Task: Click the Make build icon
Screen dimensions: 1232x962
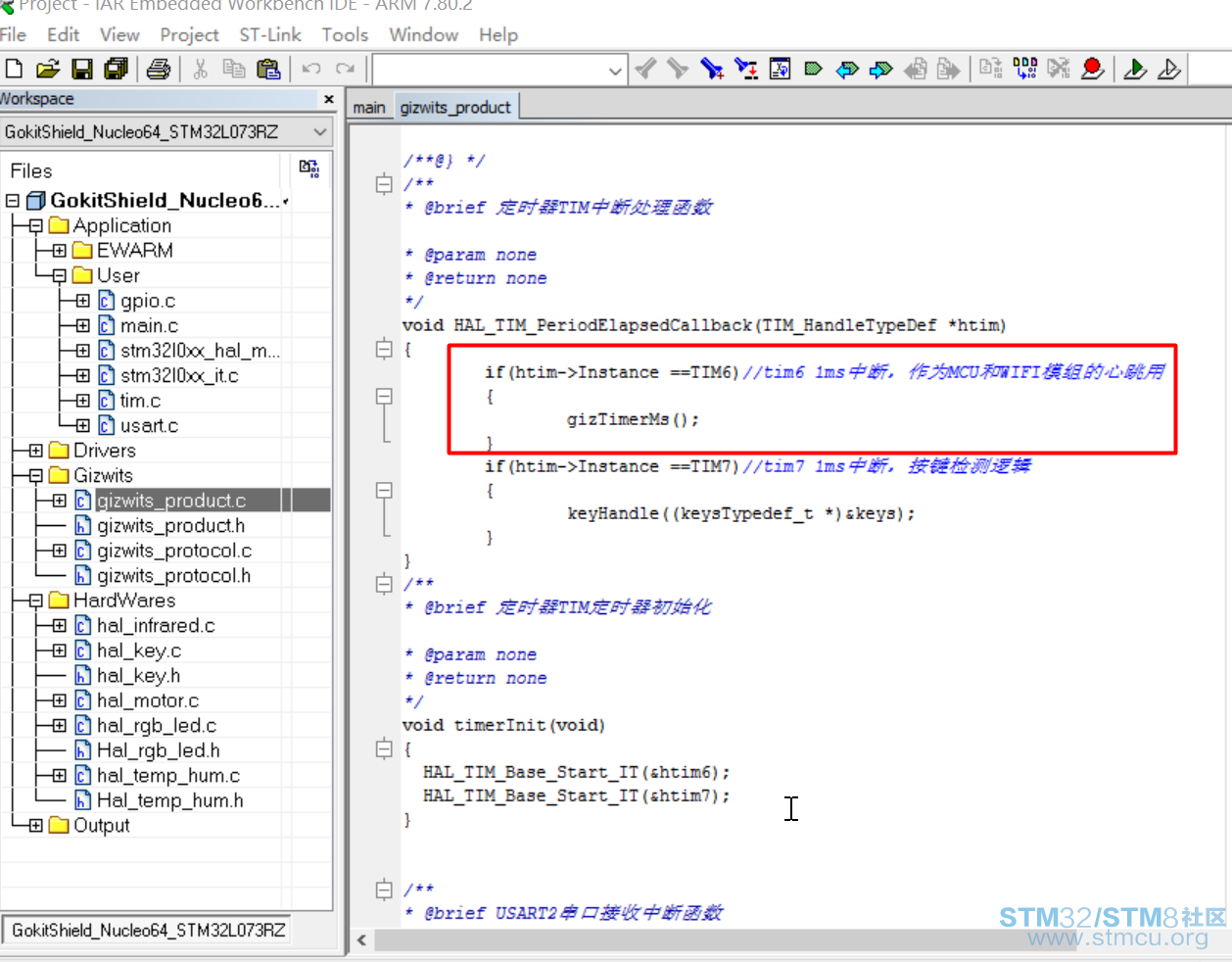Action: (x=1025, y=69)
